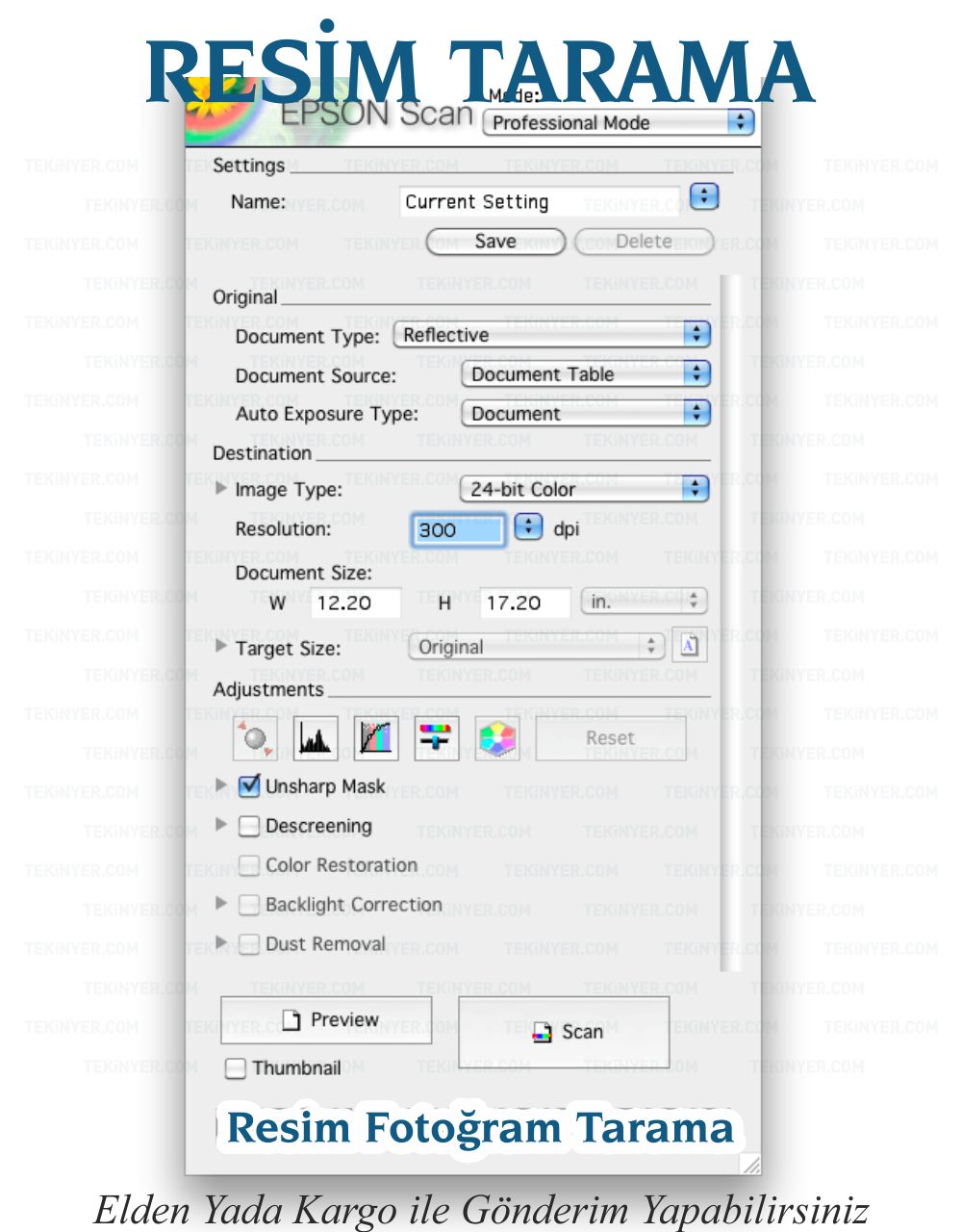Expand the Descreening options triangle

coord(221,824)
